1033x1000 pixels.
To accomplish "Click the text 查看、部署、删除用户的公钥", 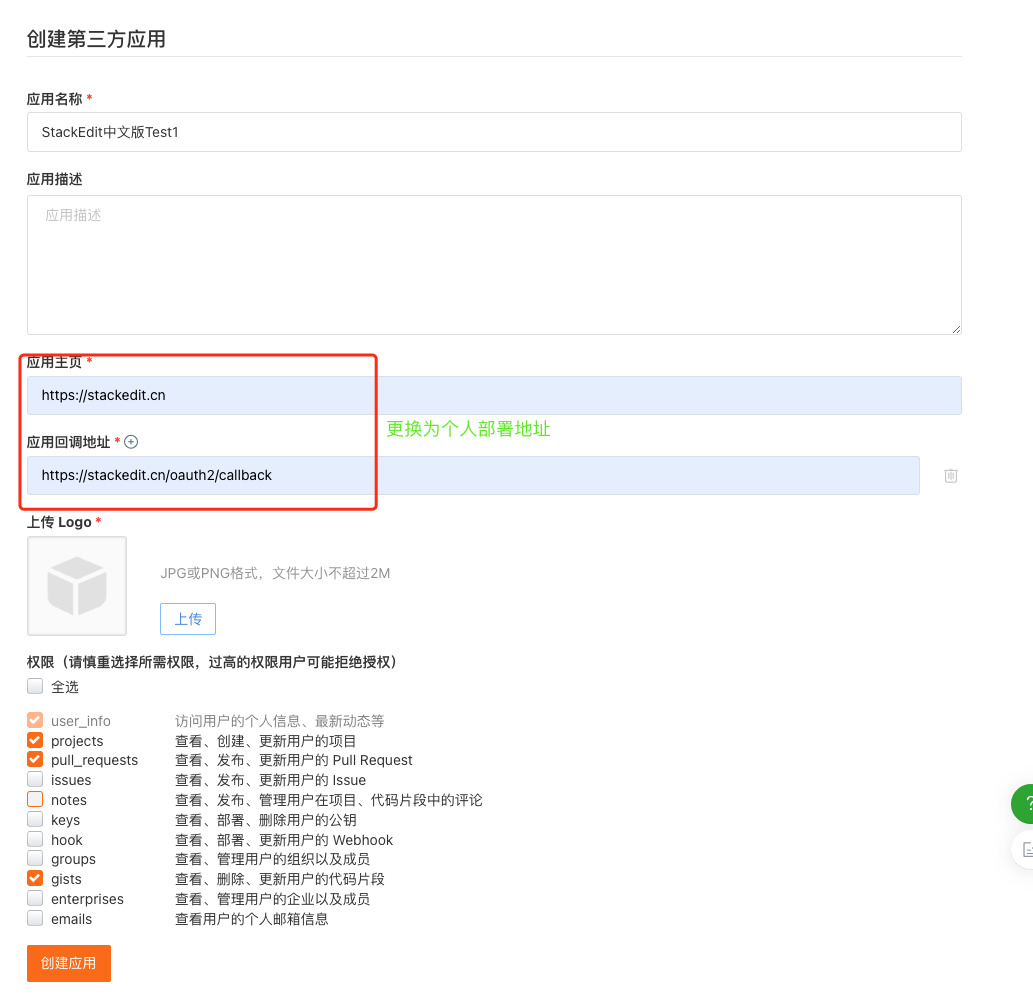I will (265, 820).
